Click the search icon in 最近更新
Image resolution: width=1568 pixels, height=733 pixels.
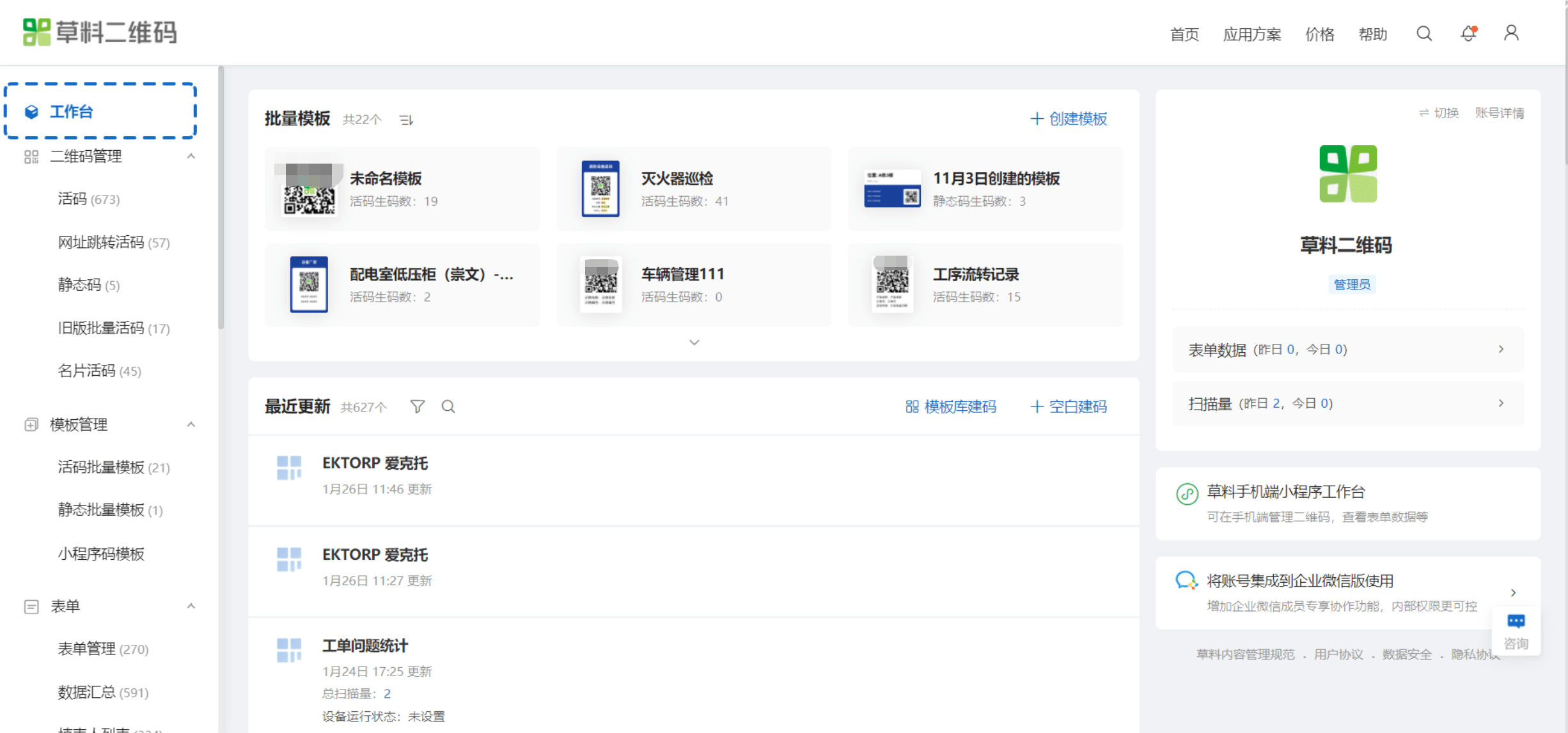point(448,406)
